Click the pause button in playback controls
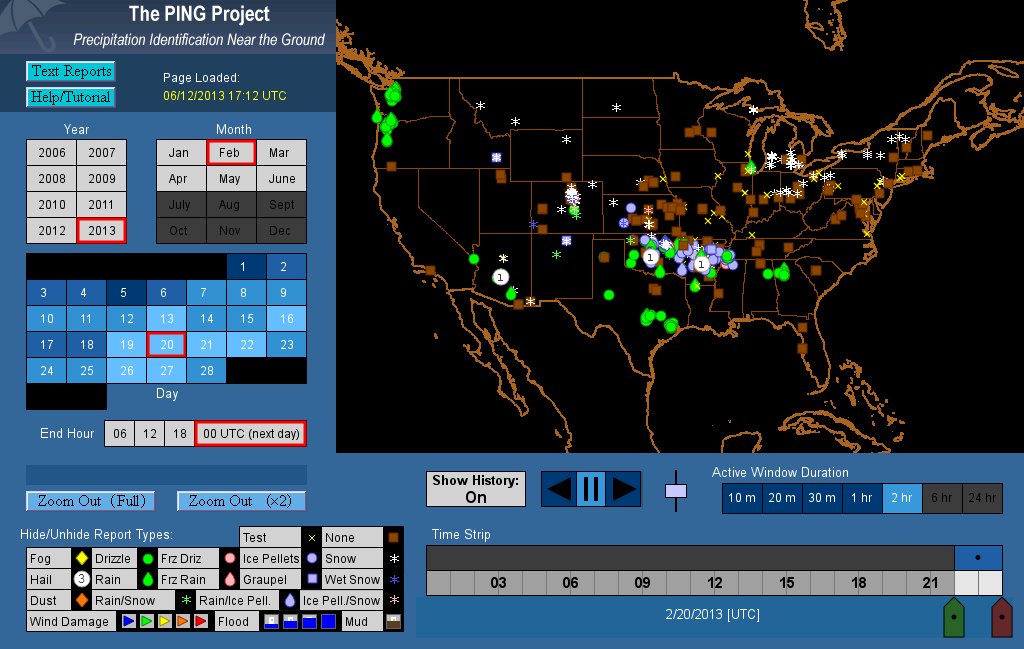The width and height of the screenshot is (1024, 649). (x=590, y=489)
